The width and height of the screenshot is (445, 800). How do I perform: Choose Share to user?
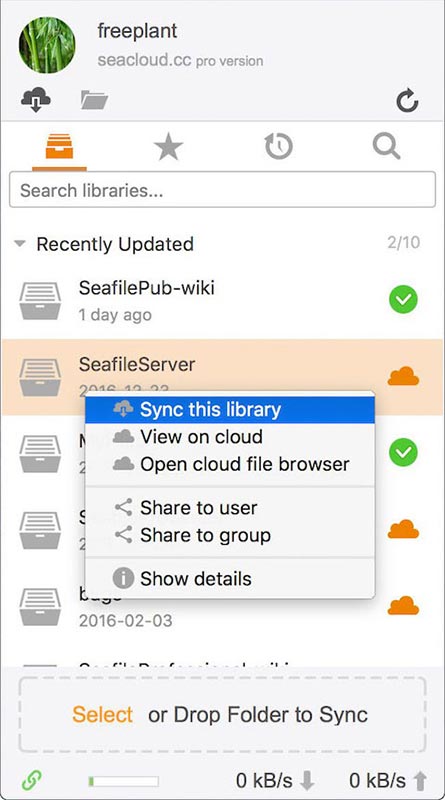pyautogui.click(x=230, y=508)
